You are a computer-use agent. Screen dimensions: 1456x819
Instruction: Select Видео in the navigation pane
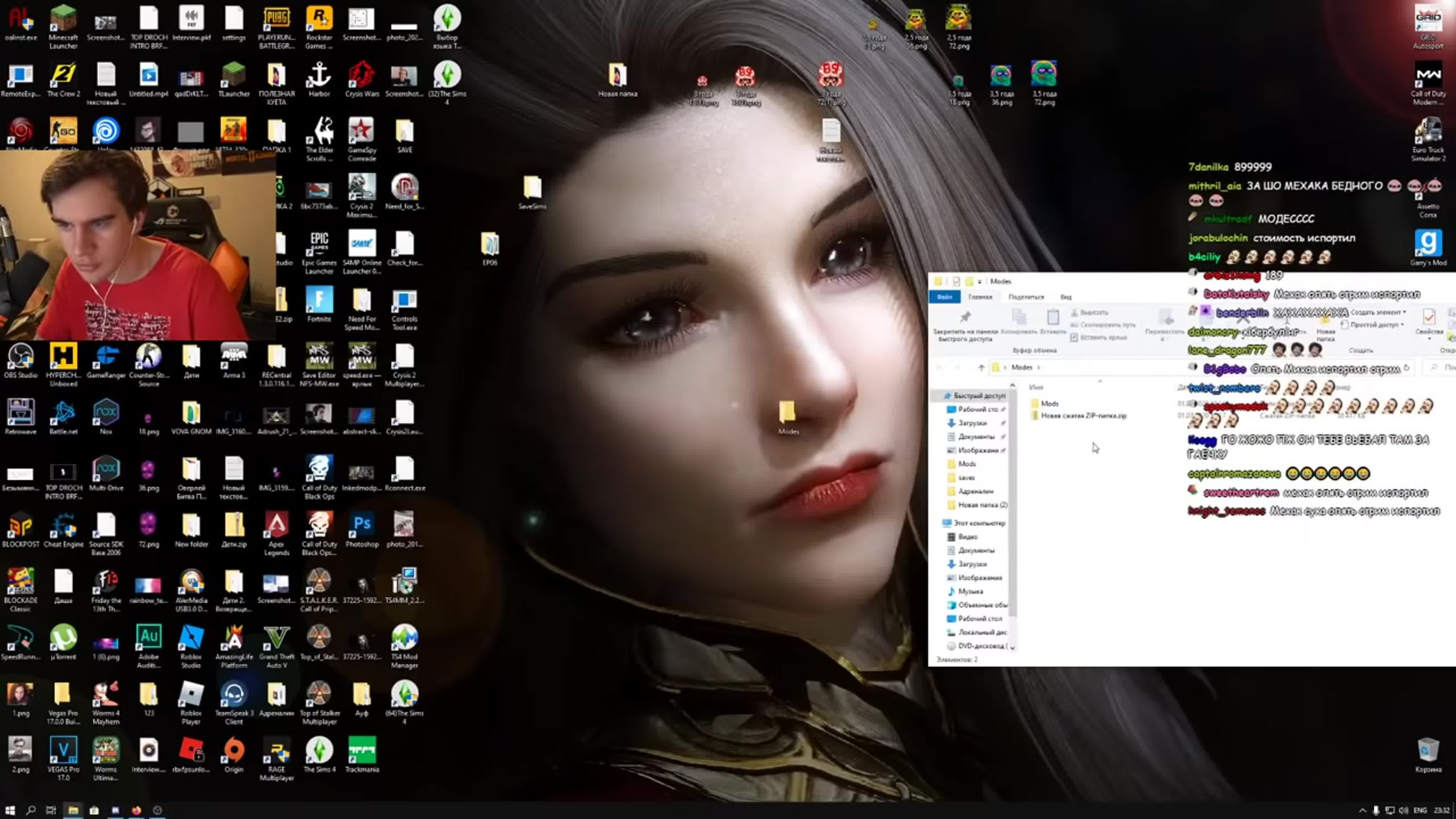[x=967, y=536]
